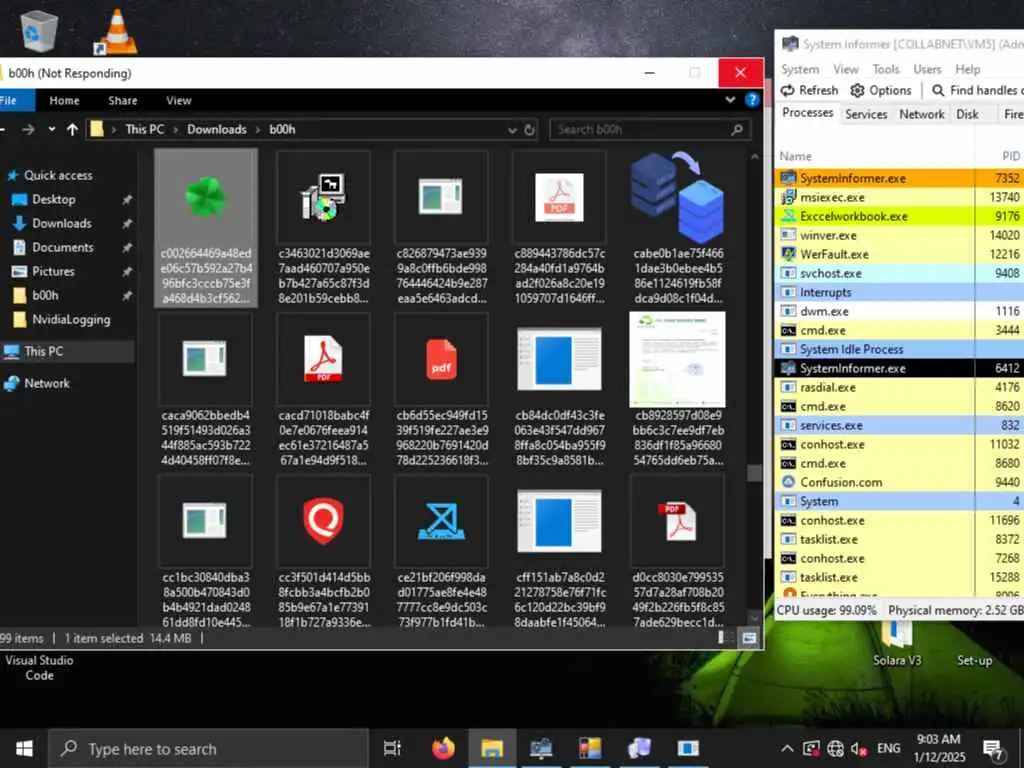Switch to the Network tab in System Informer
Viewport: 1024px width, 768px height.
[x=921, y=114]
